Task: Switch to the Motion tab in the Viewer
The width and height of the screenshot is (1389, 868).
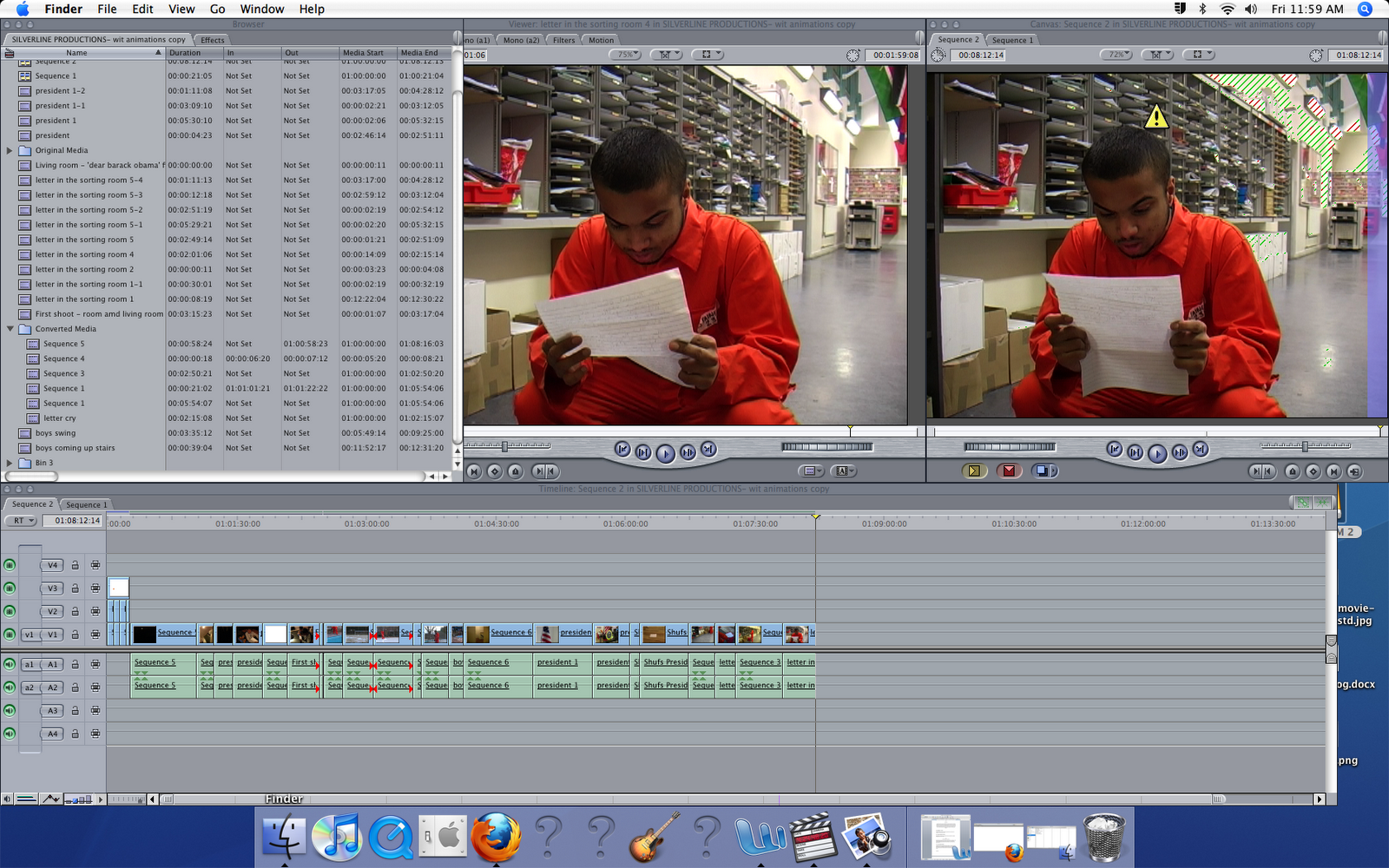Action: (x=600, y=40)
